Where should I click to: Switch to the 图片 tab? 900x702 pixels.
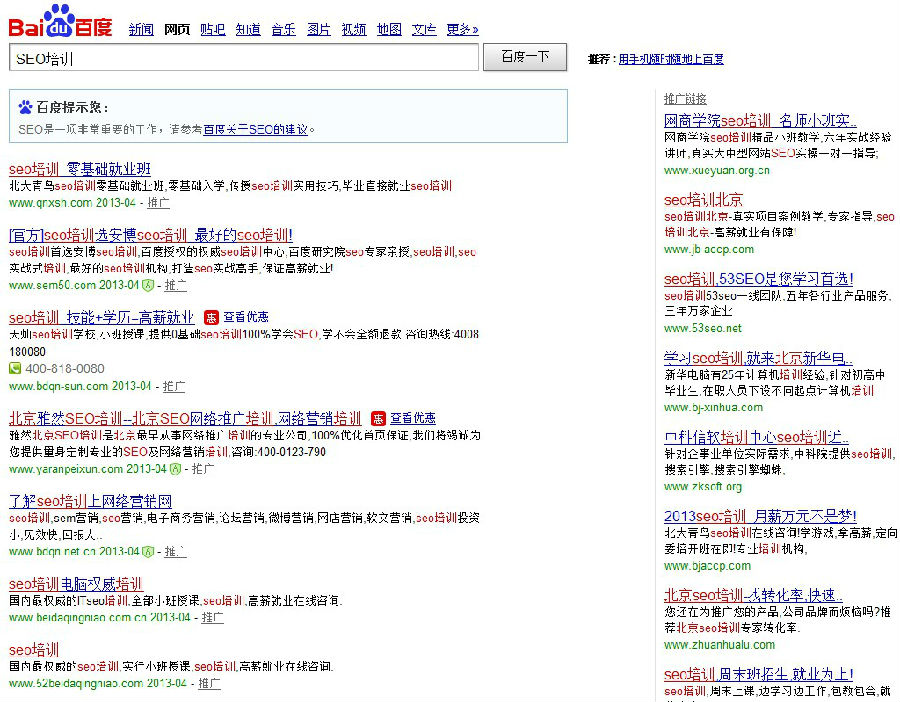point(319,29)
